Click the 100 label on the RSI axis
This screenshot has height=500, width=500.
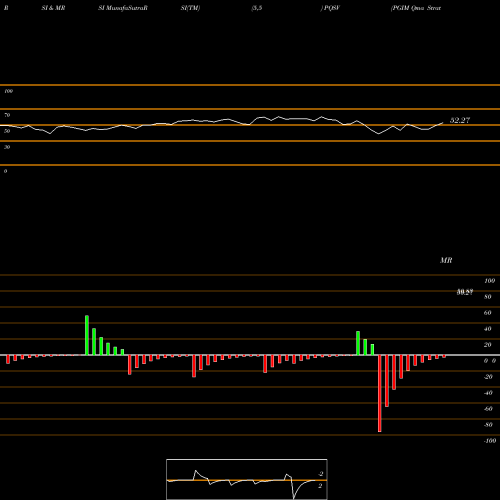[8, 91]
